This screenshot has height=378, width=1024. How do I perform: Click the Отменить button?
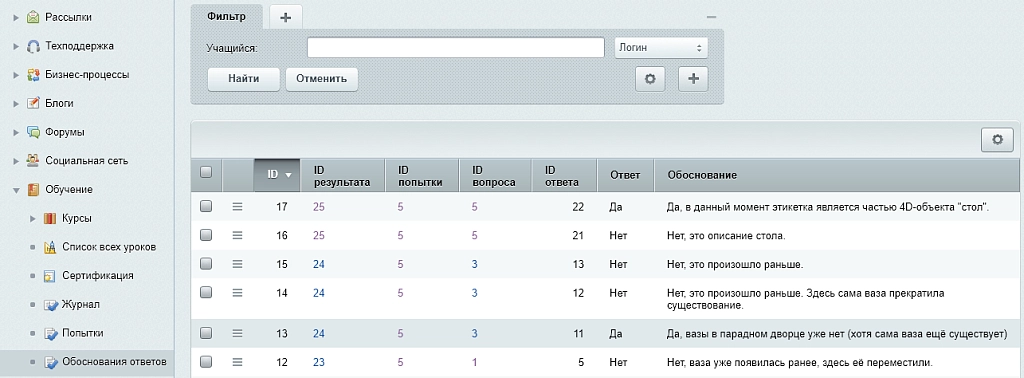[321, 79]
